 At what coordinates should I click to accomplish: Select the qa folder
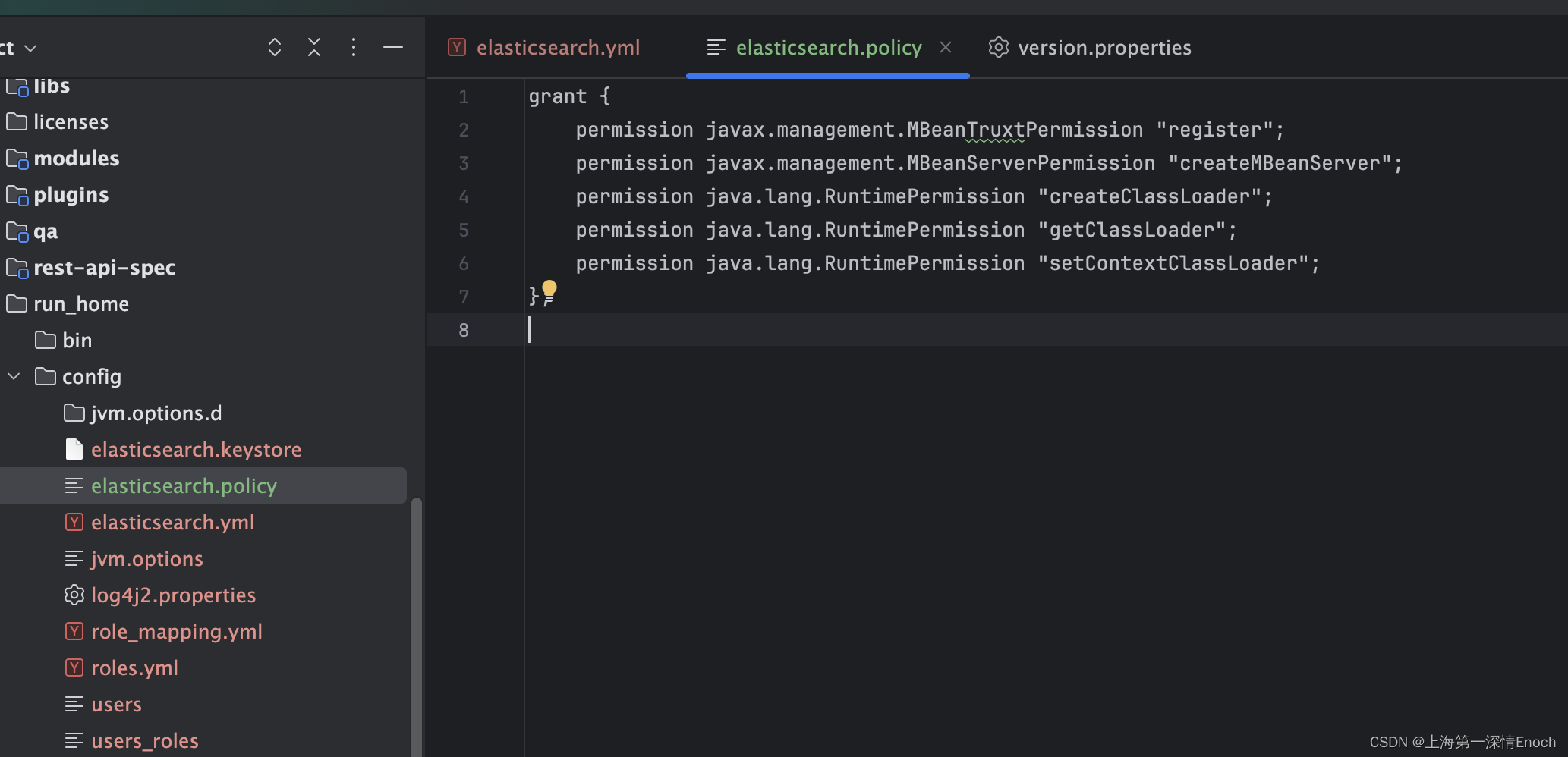click(46, 231)
